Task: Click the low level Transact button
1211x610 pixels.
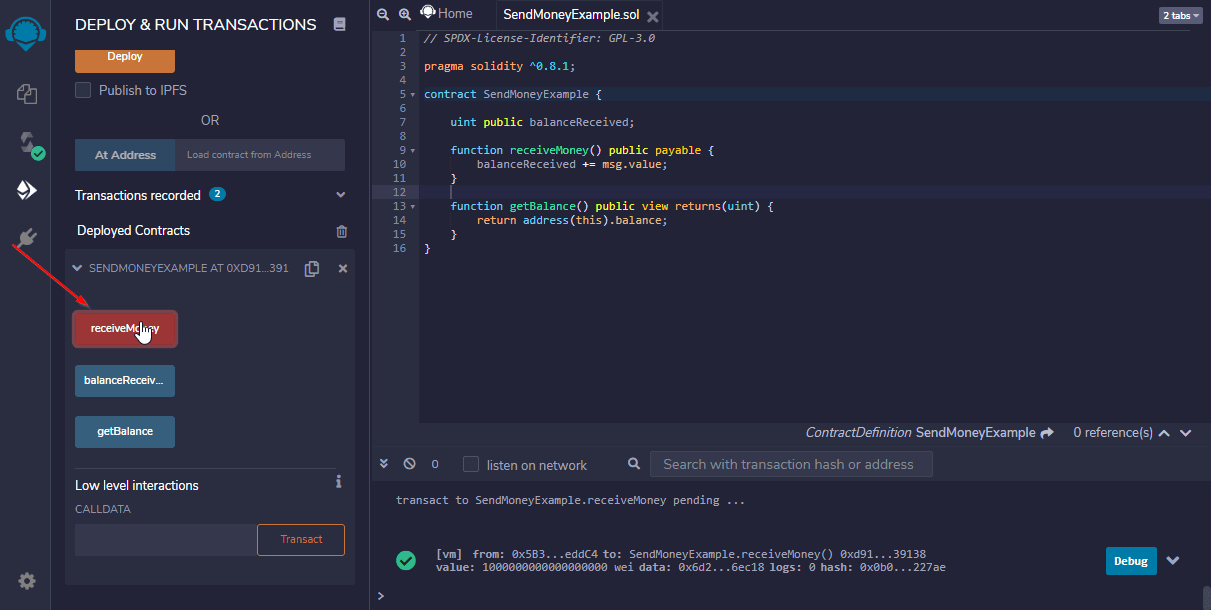Action: tap(301, 540)
